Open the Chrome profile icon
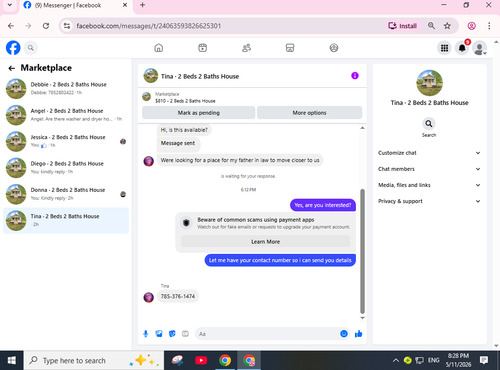 (x=472, y=26)
